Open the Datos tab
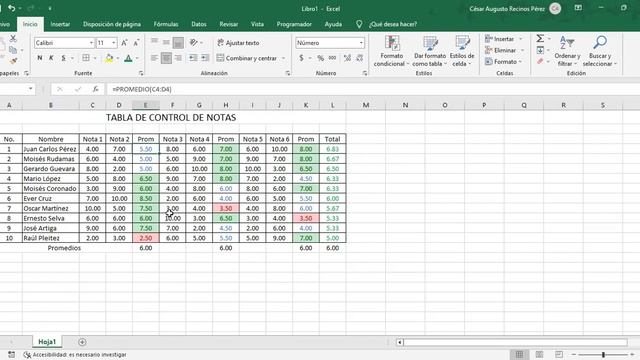The height and width of the screenshot is (360, 640). pyautogui.click(x=199, y=24)
